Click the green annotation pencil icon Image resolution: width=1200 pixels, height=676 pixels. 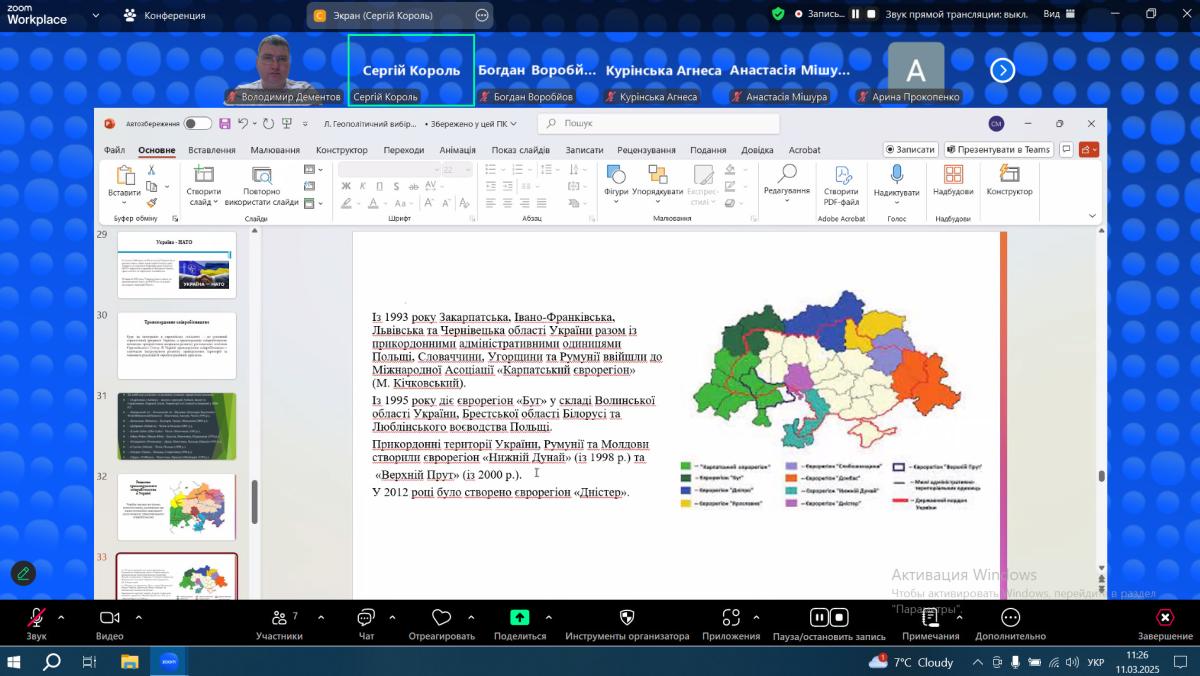click(x=23, y=573)
